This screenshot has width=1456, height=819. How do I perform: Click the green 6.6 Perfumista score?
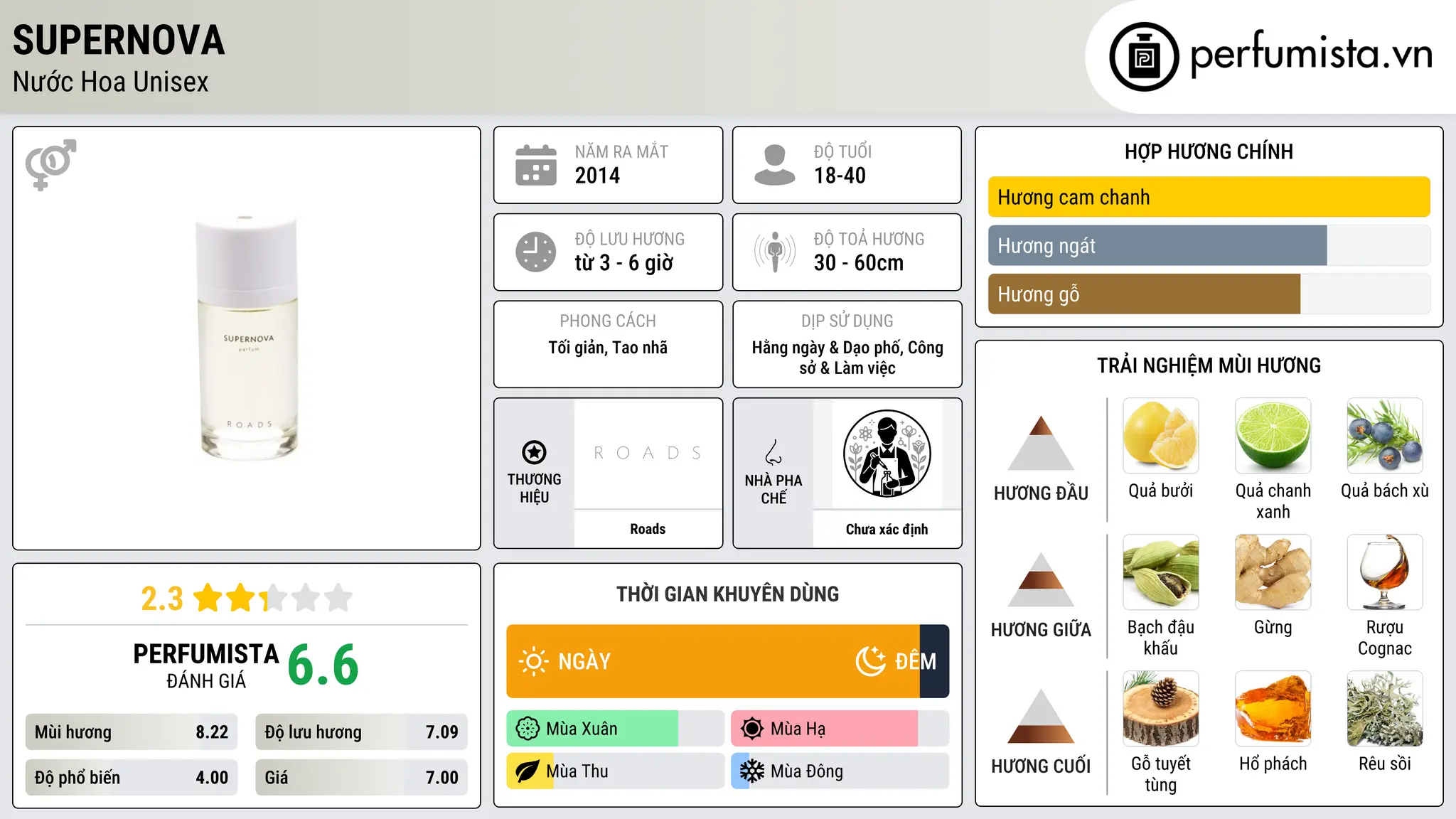point(323,665)
